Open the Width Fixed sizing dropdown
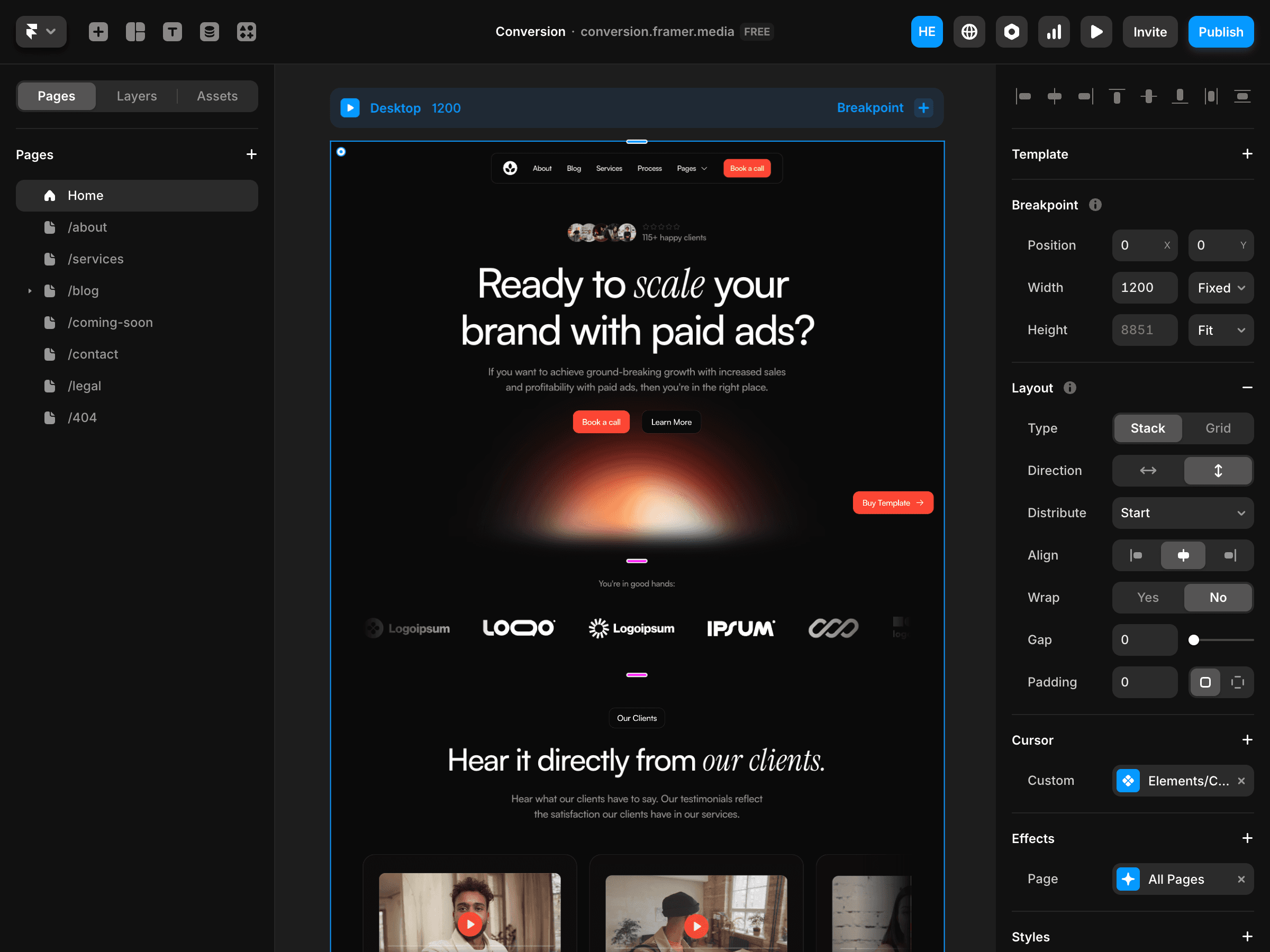The width and height of the screenshot is (1270, 952). [1221, 288]
